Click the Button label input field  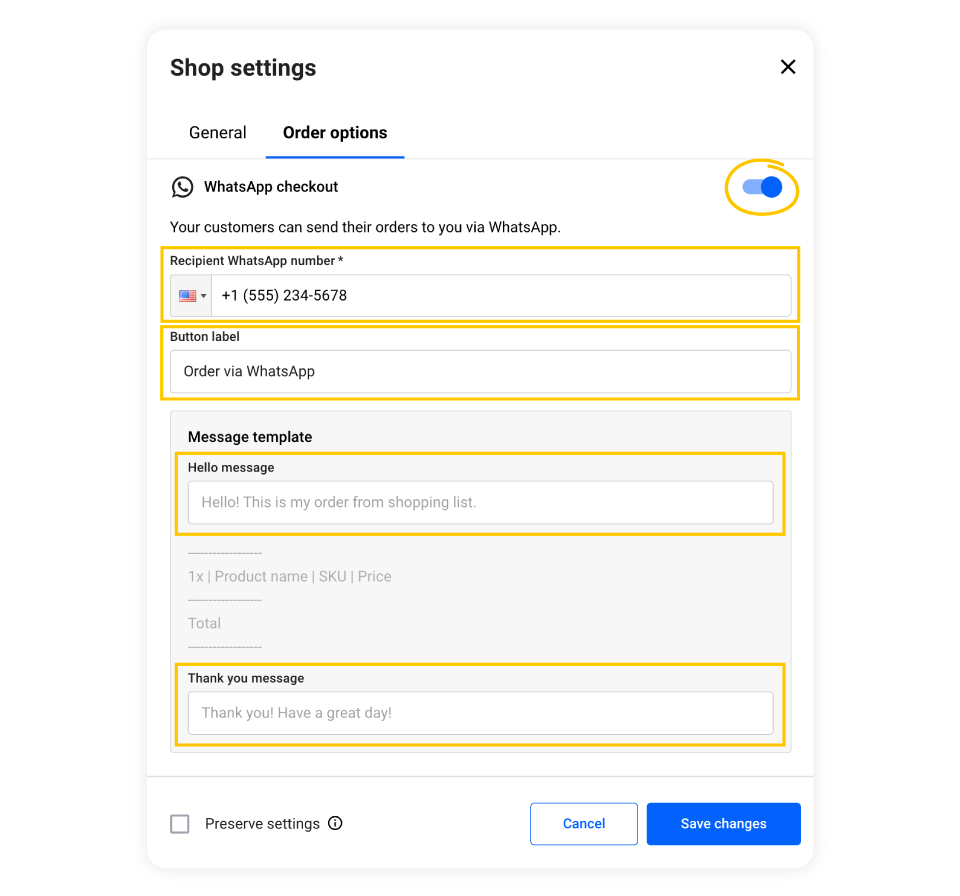(480, 371)
